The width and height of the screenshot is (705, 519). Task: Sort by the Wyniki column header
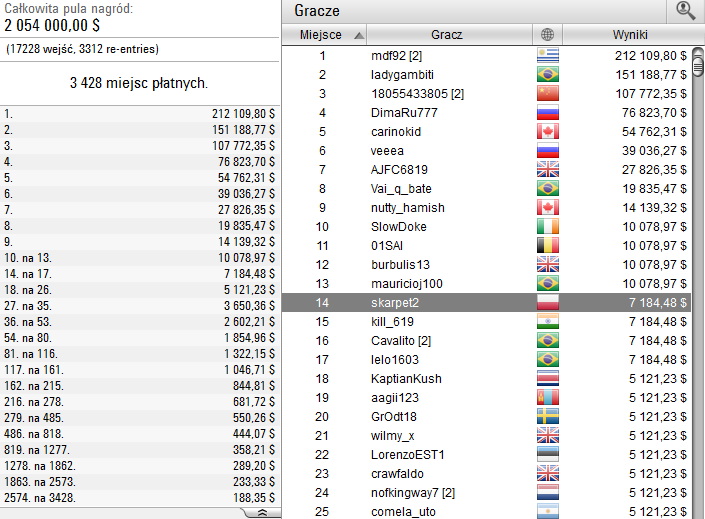[629, 35]
